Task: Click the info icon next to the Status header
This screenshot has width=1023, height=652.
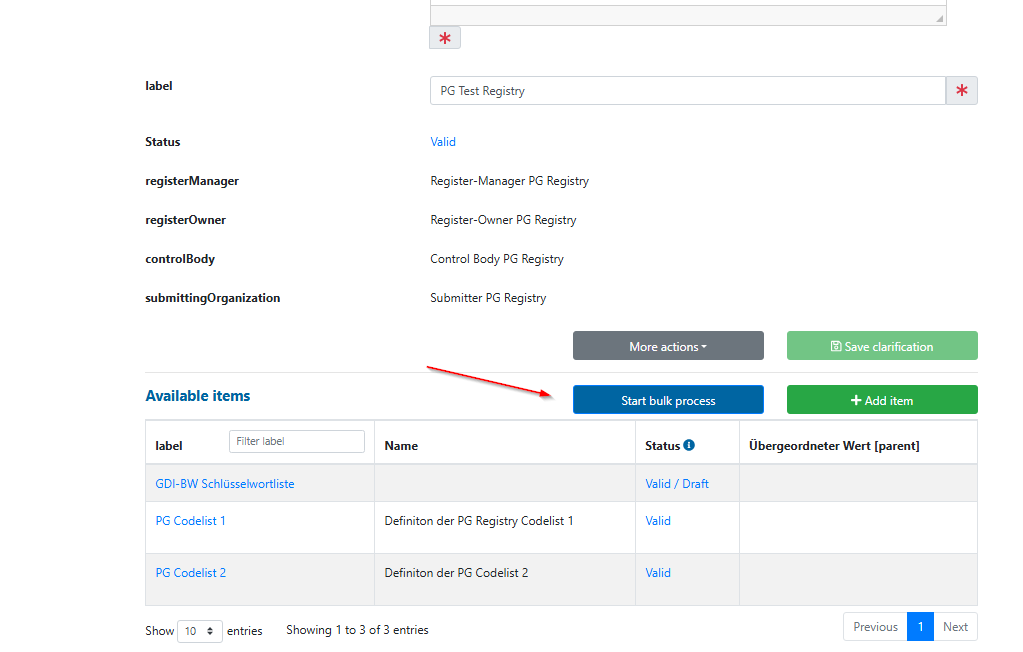Action: [x=689, y=445]
